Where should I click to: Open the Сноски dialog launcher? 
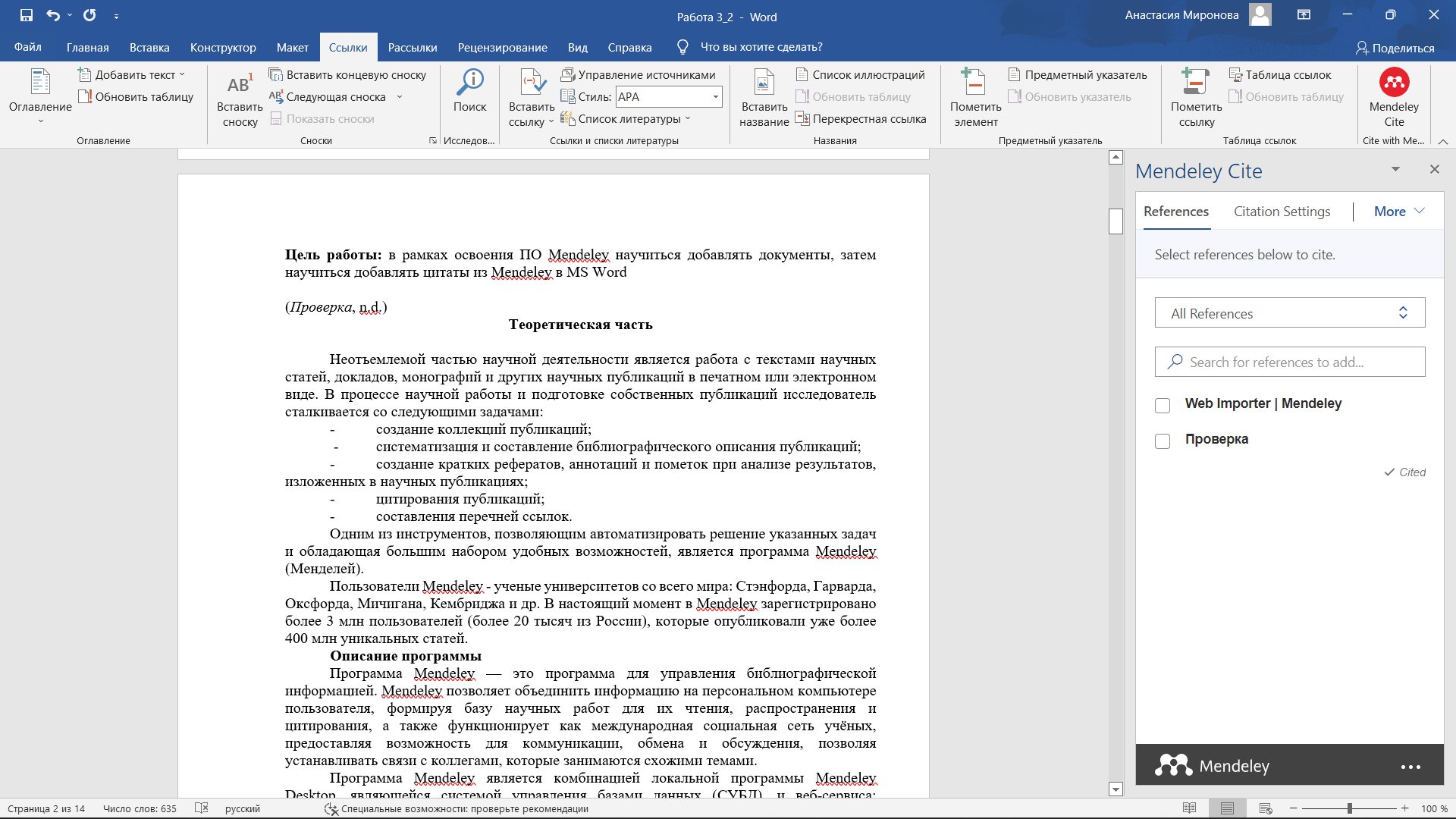[x=433, y=140]
